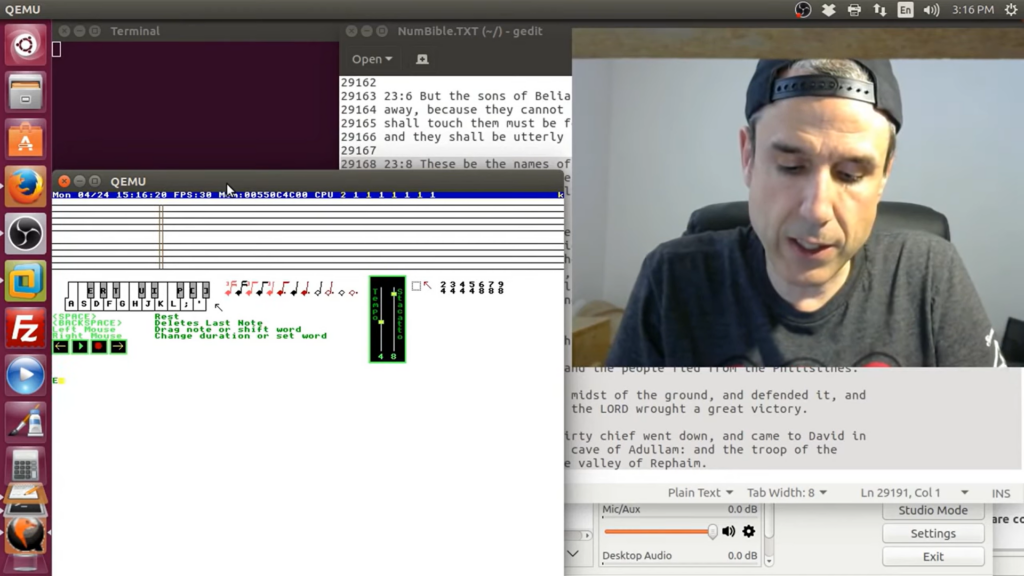Toggle the checkbox beside the time signatures

tap(416, 286)
